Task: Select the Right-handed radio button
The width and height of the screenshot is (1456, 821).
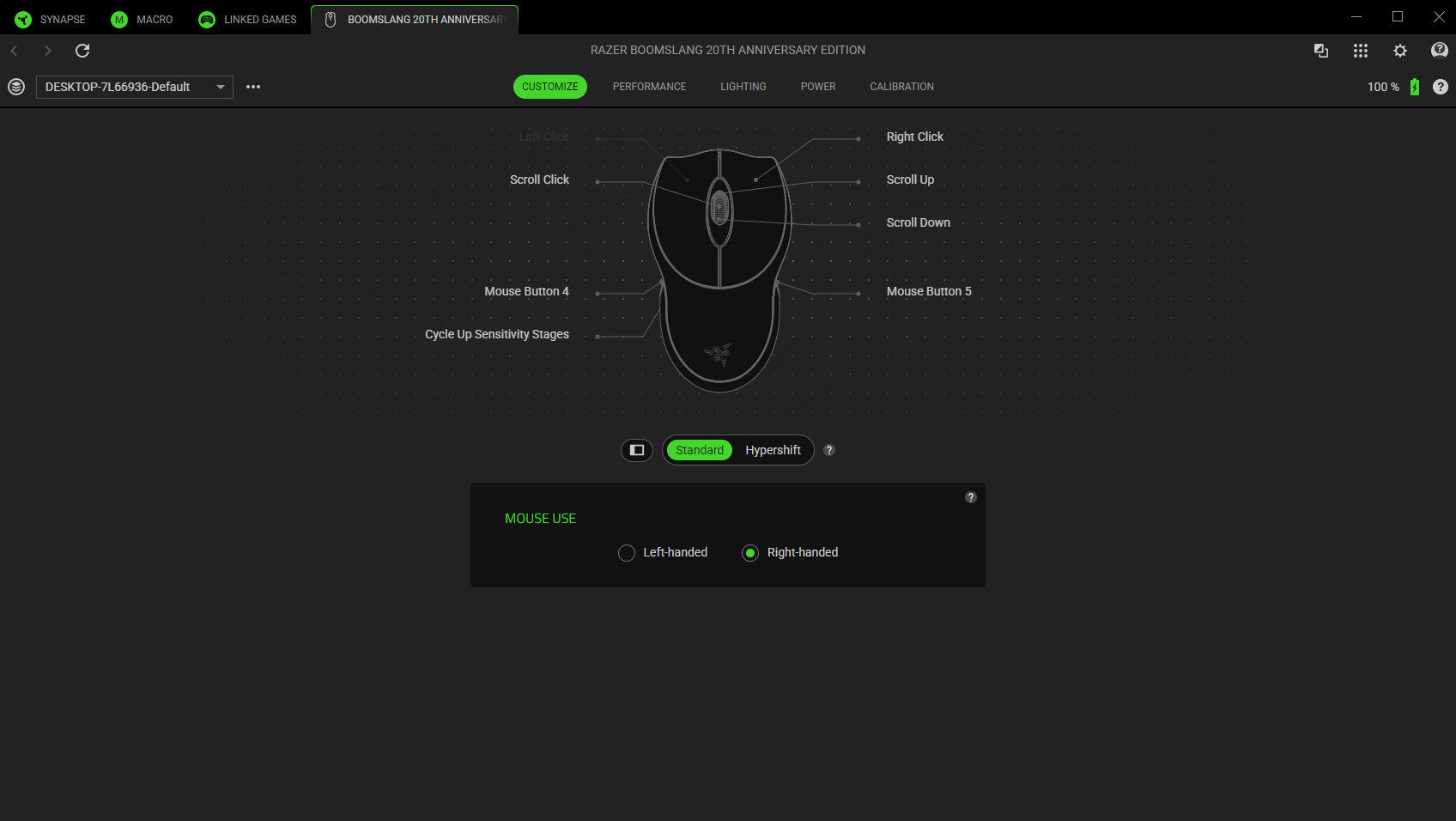Action: (750, 553)
